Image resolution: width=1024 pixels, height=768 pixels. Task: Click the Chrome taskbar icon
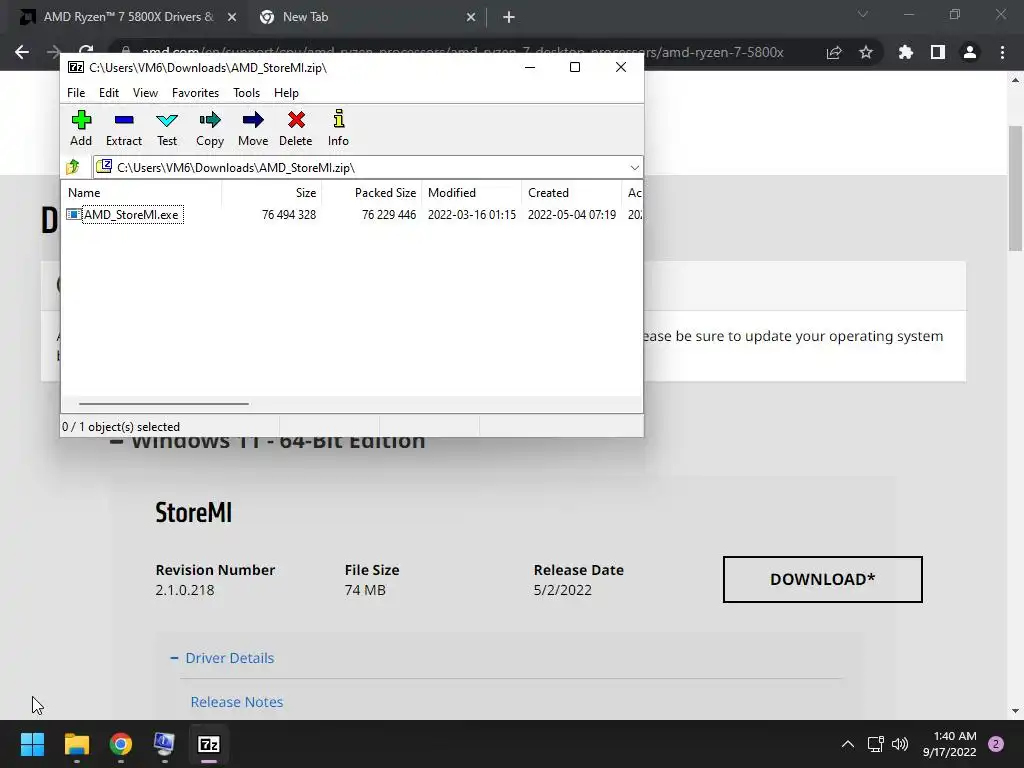pos(121,744)
